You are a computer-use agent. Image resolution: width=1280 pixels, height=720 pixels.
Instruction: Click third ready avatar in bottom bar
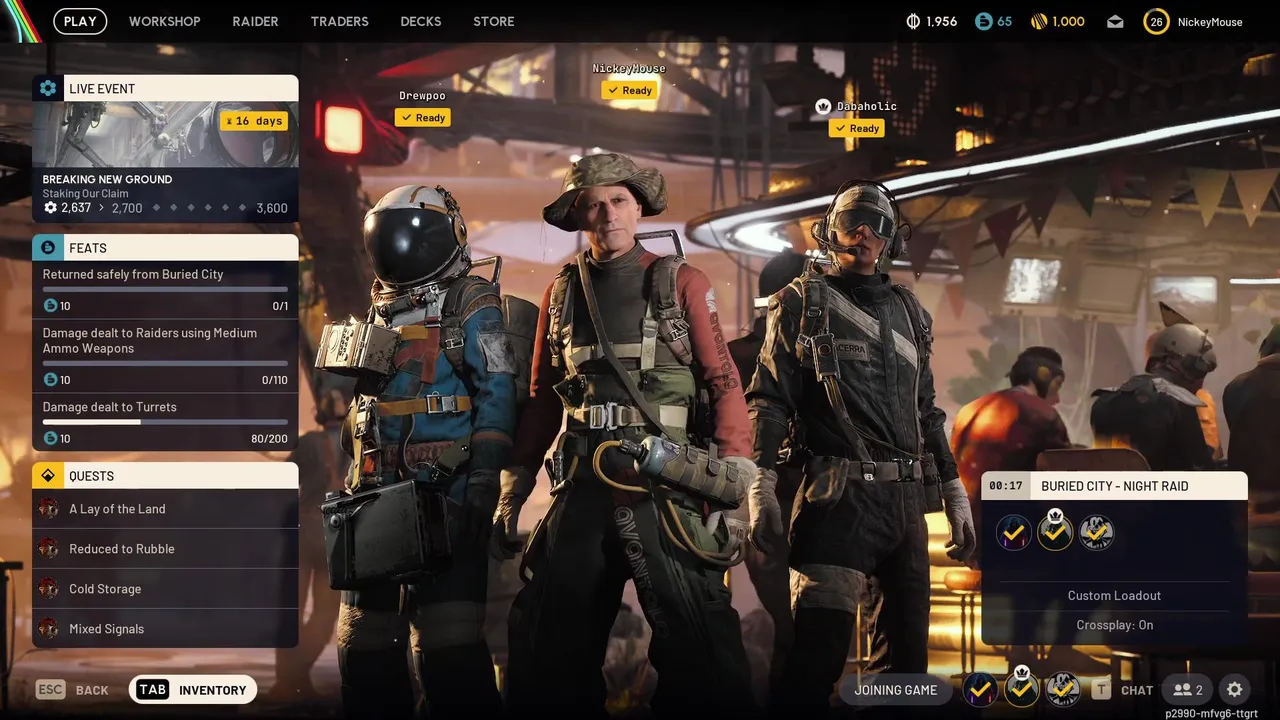coord(1062,689)
